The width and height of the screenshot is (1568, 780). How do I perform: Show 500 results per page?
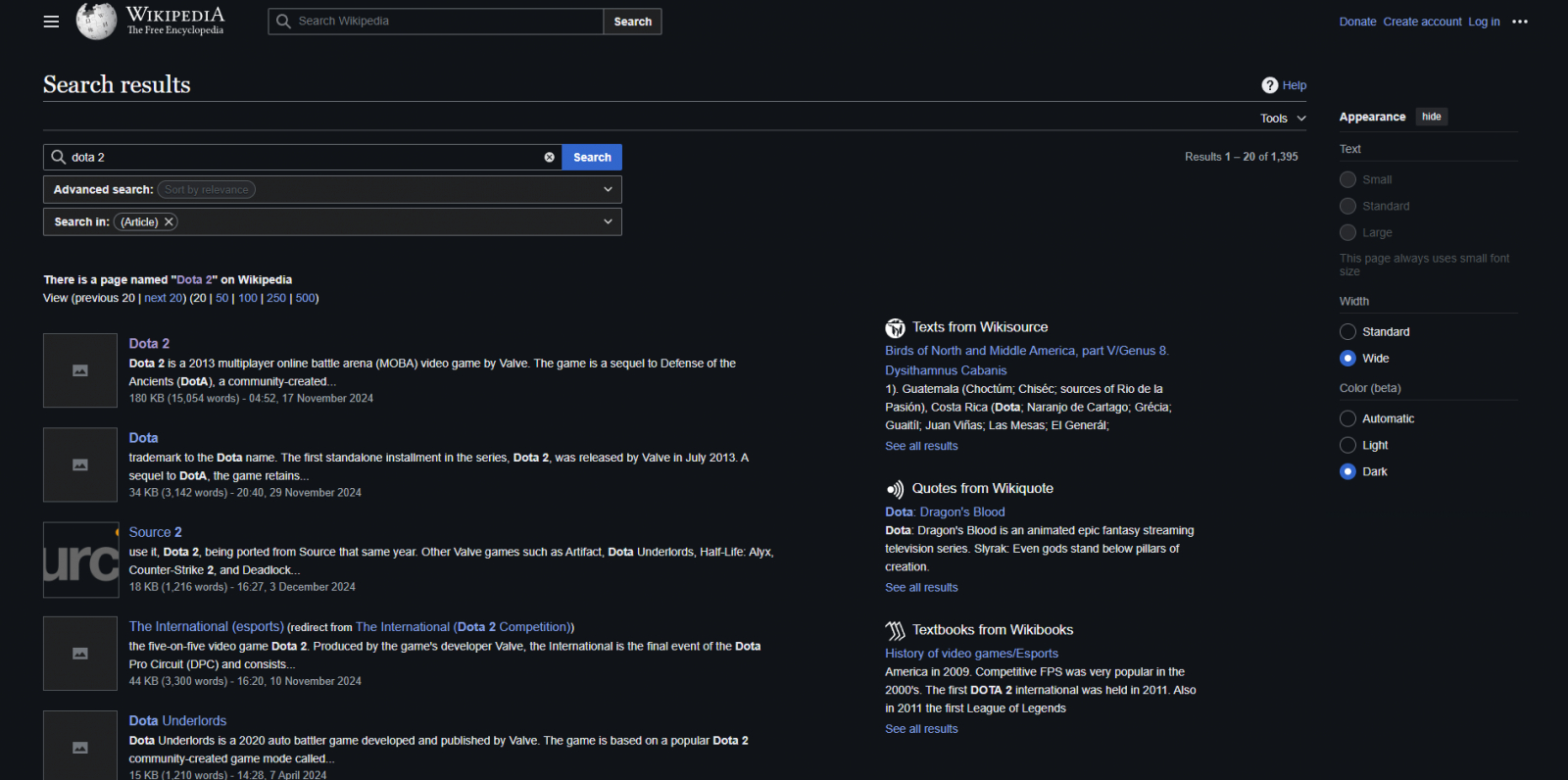point(306,298)
